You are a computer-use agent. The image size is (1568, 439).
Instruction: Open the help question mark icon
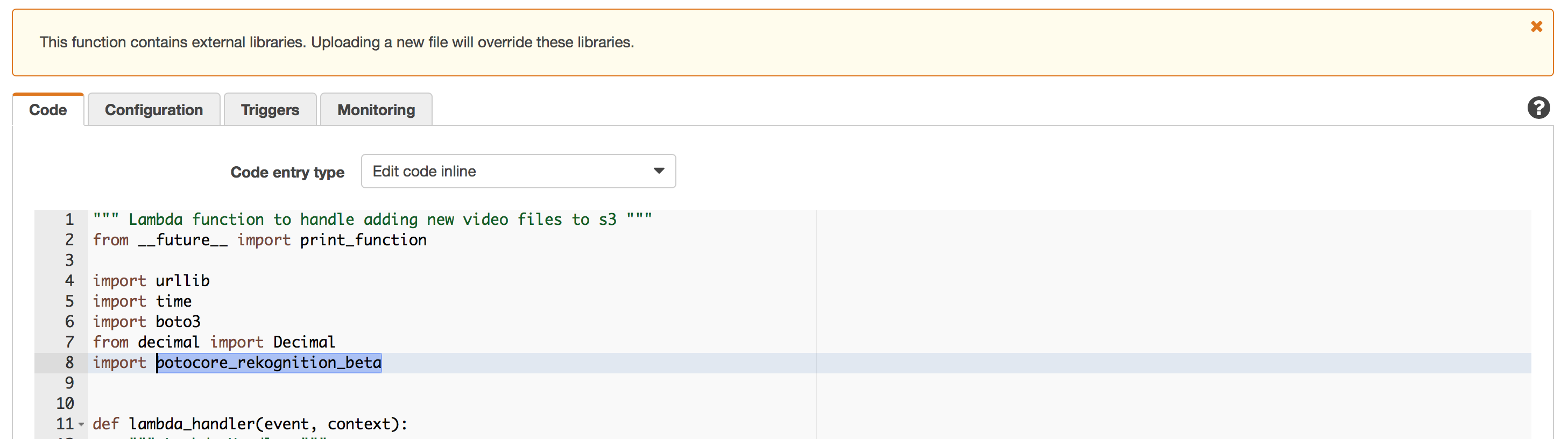[x=1538, y=108]
